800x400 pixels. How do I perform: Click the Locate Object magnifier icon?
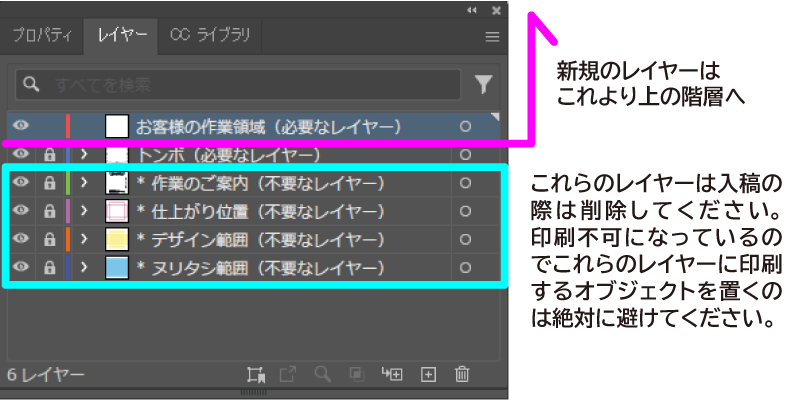pos(323,374)
